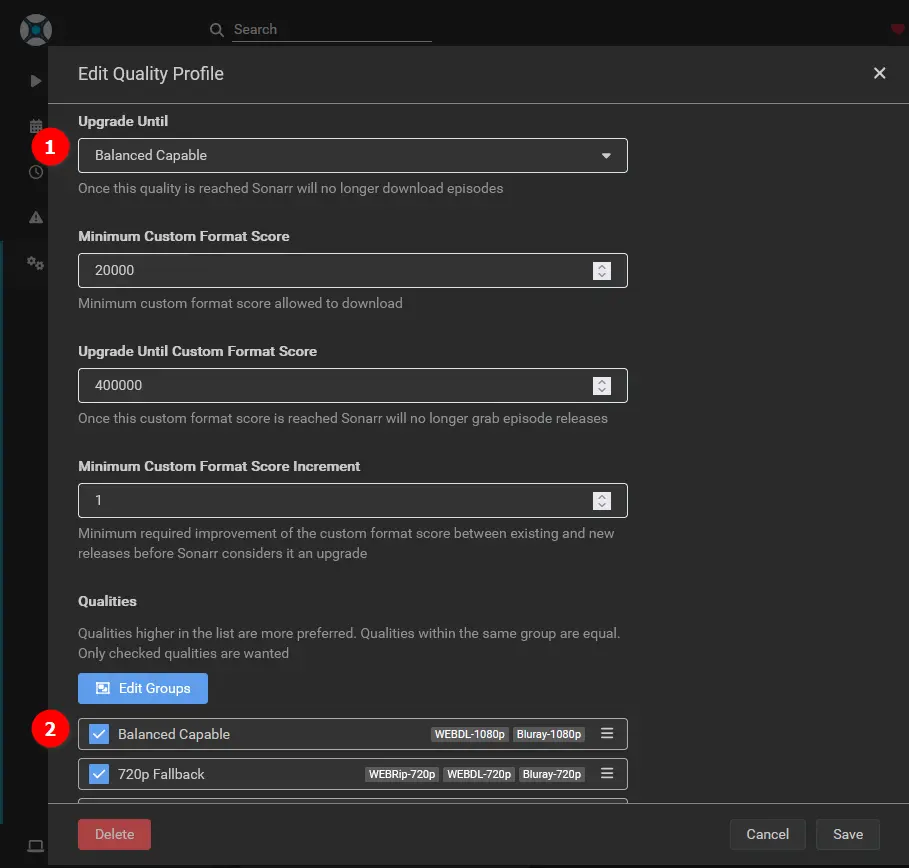909x868 pixels.
Task: Click the Qualities section heading
Action: (107, 601)
